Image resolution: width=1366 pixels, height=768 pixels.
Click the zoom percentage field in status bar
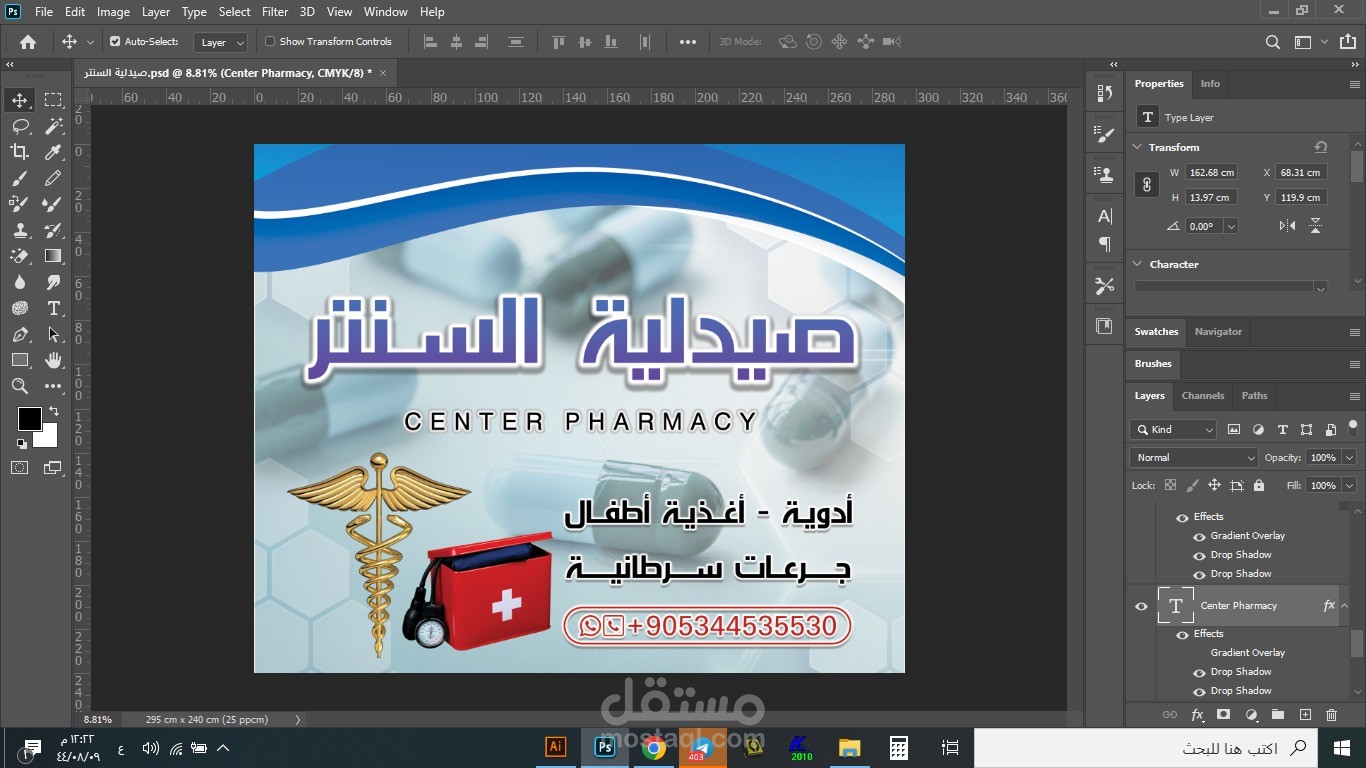(98, 719)
